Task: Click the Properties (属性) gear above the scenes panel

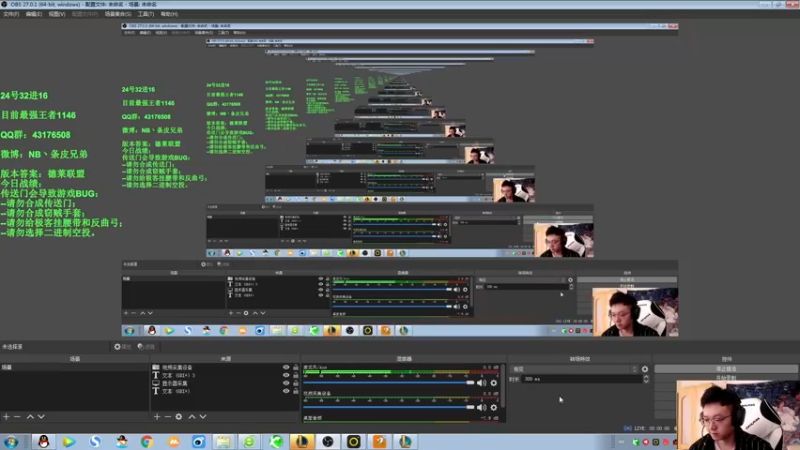Action: pos(122,346)
